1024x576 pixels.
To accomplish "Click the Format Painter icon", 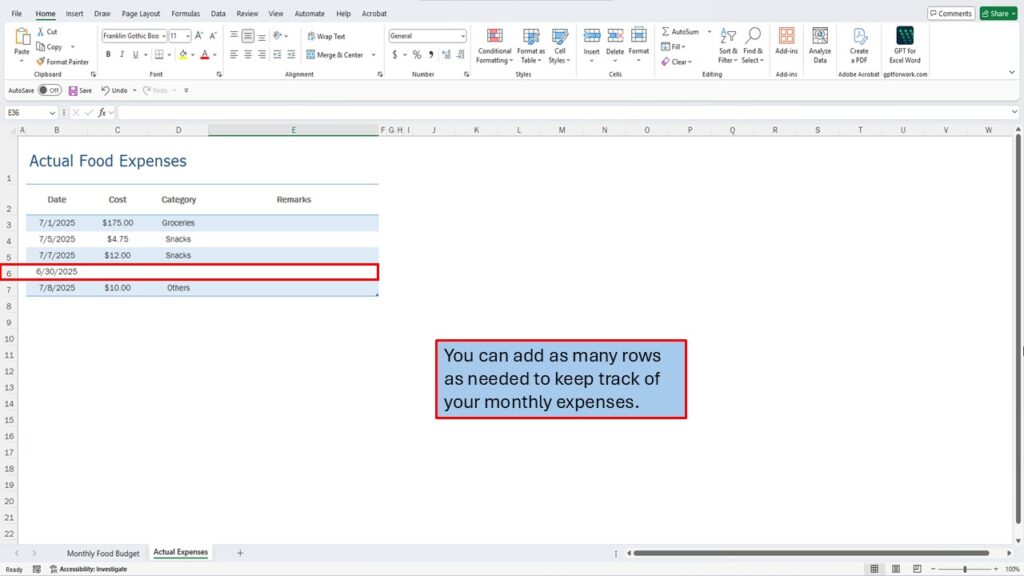I will pyautogui.click(x=40, y=61).
